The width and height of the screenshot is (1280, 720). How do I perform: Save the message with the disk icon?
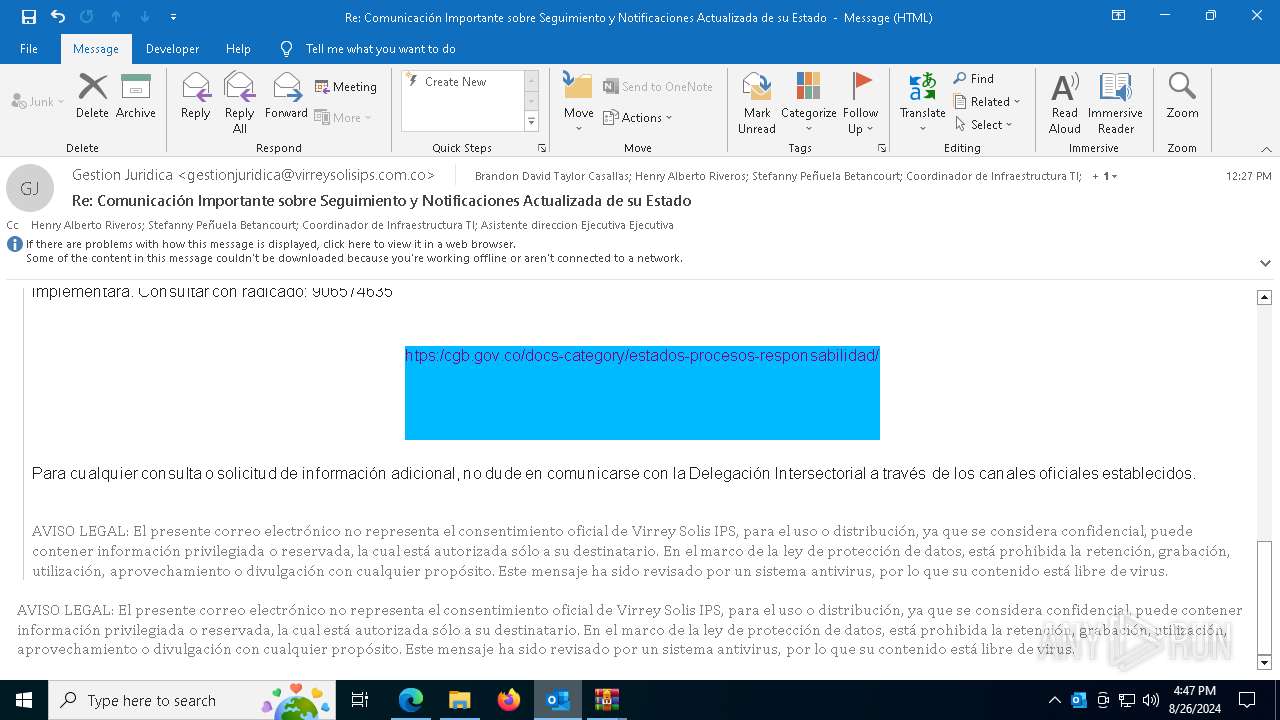tap(29, 17)
